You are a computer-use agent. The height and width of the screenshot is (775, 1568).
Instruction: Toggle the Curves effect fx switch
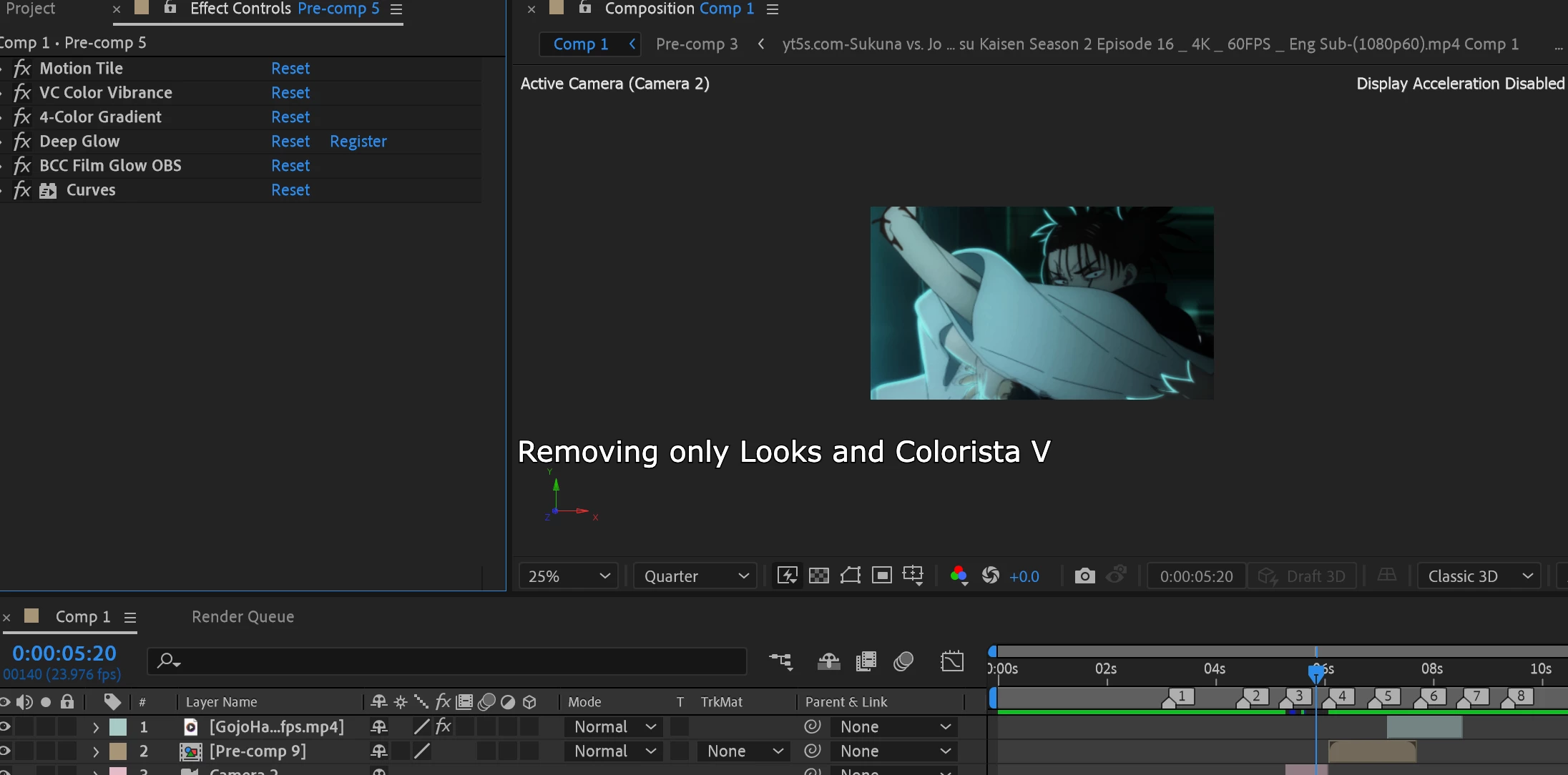tap(22, 190)
